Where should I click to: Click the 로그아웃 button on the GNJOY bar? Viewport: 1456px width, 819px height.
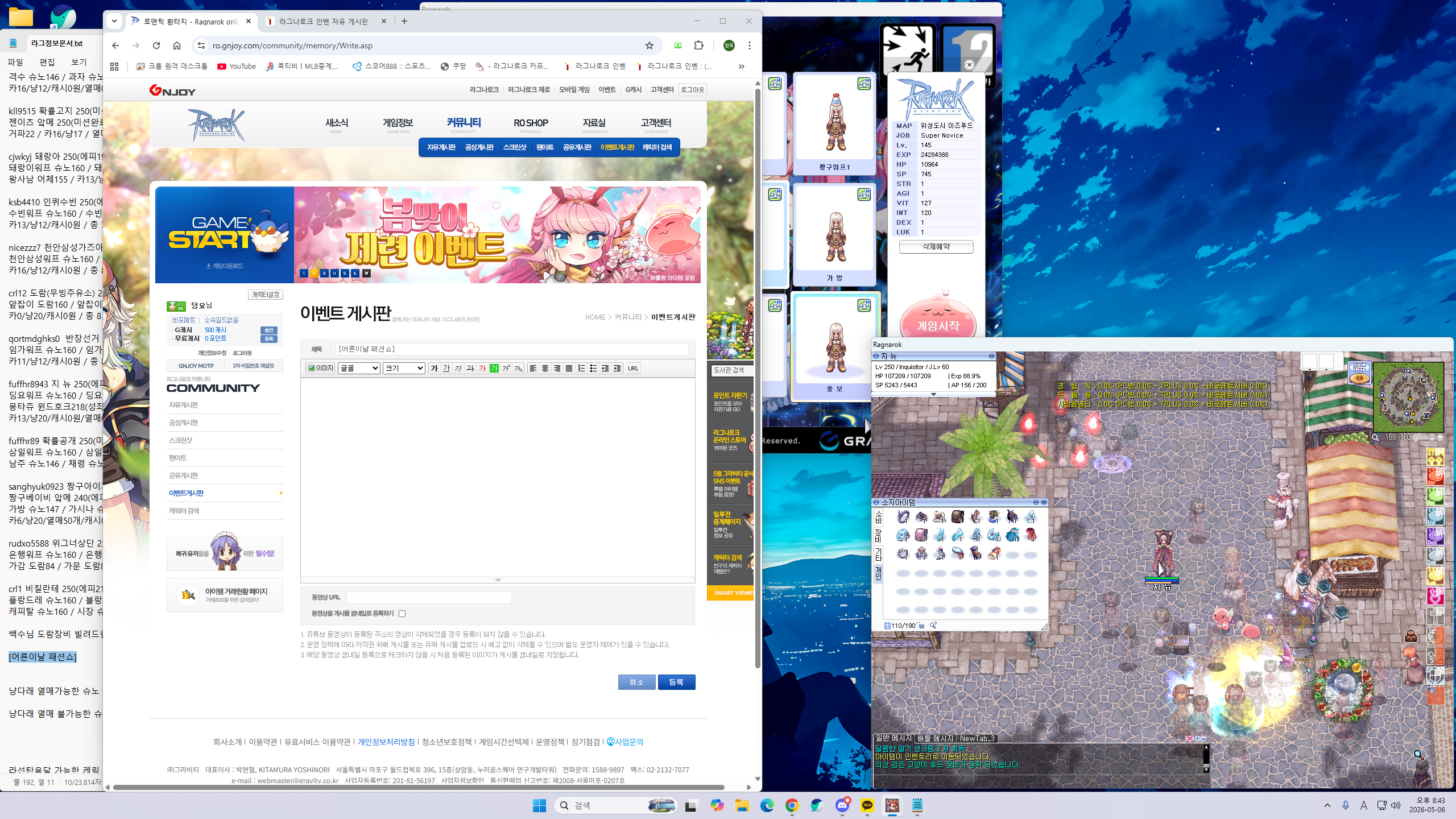coord(692,90)
